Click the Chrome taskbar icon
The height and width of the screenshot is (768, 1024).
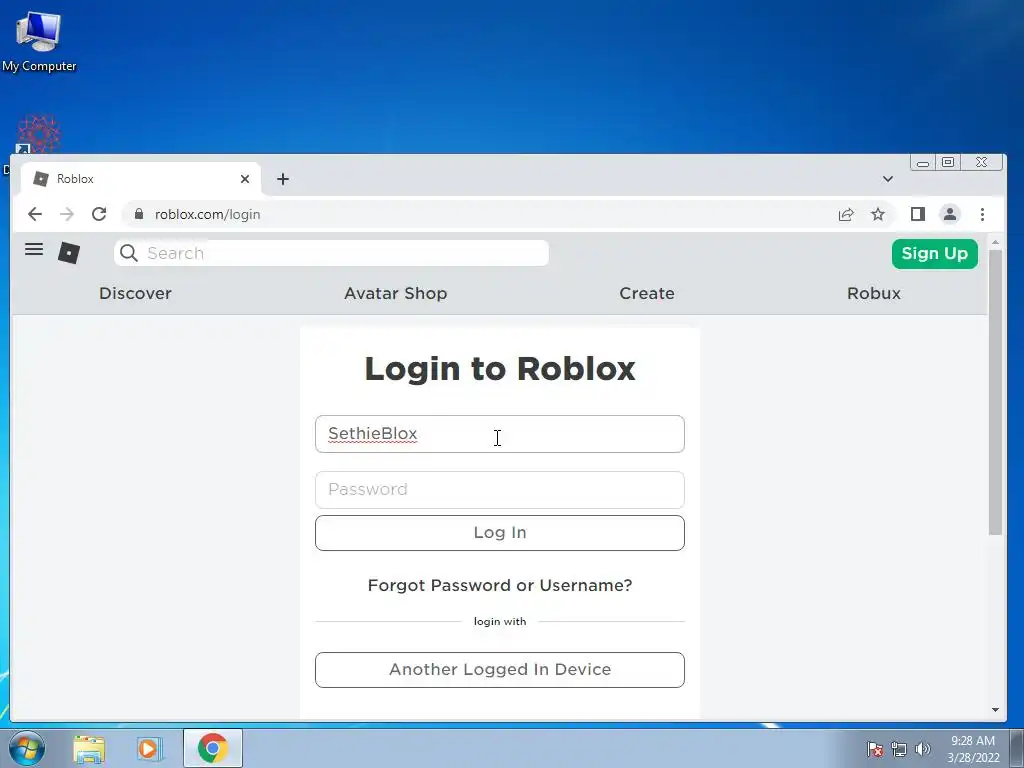coord(213,748)
